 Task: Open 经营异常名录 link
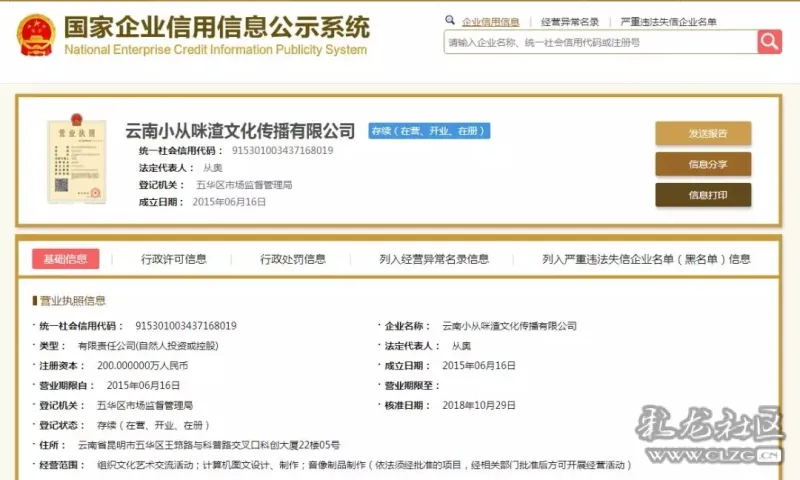tap(570, 22)
